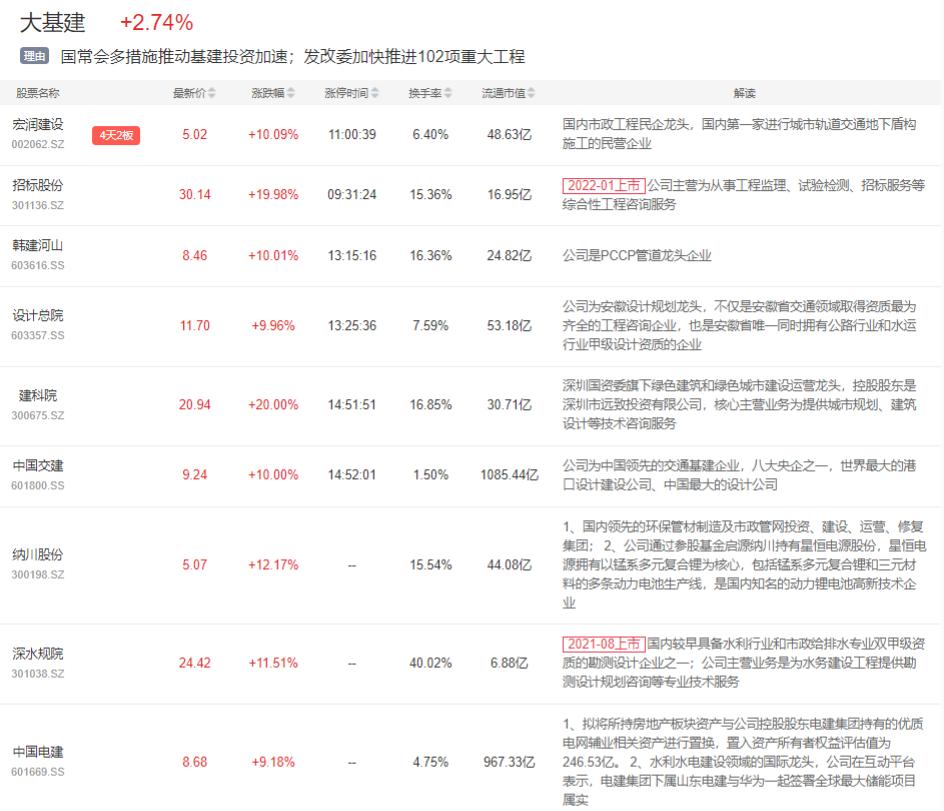Click 宏润建设 limit-up time 11:00:39
Viewport: 944px width, 811px height.
(x=352, y=134)
